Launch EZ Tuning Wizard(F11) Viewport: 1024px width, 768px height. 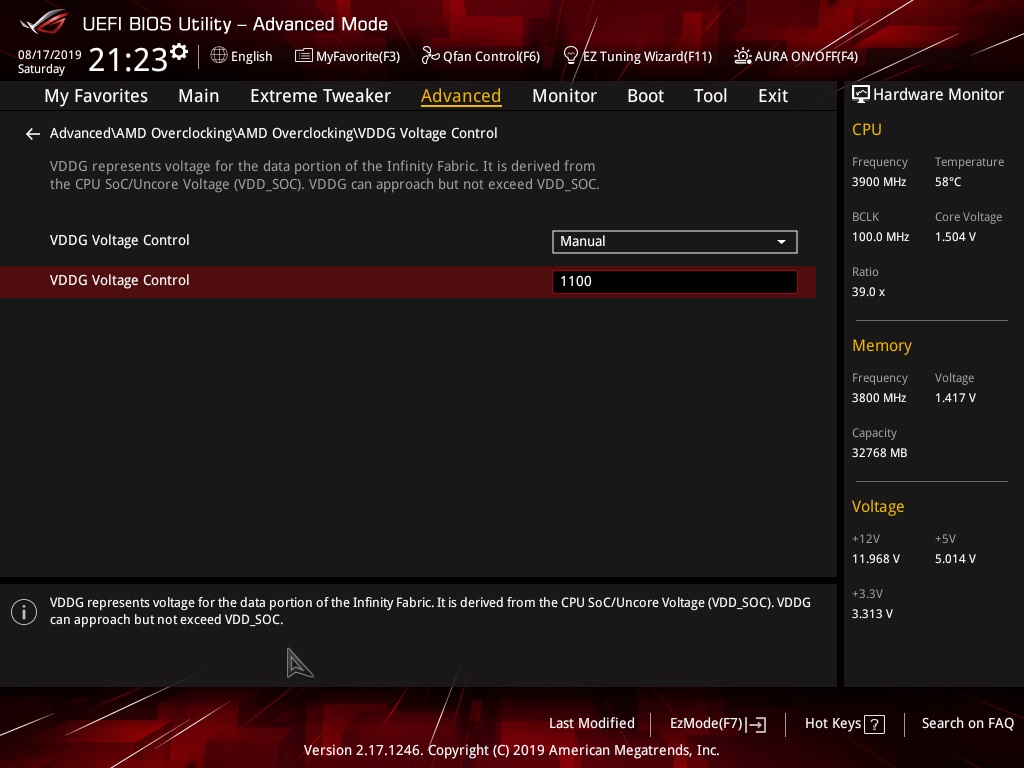pyautogui.click(x=637, y=56)
